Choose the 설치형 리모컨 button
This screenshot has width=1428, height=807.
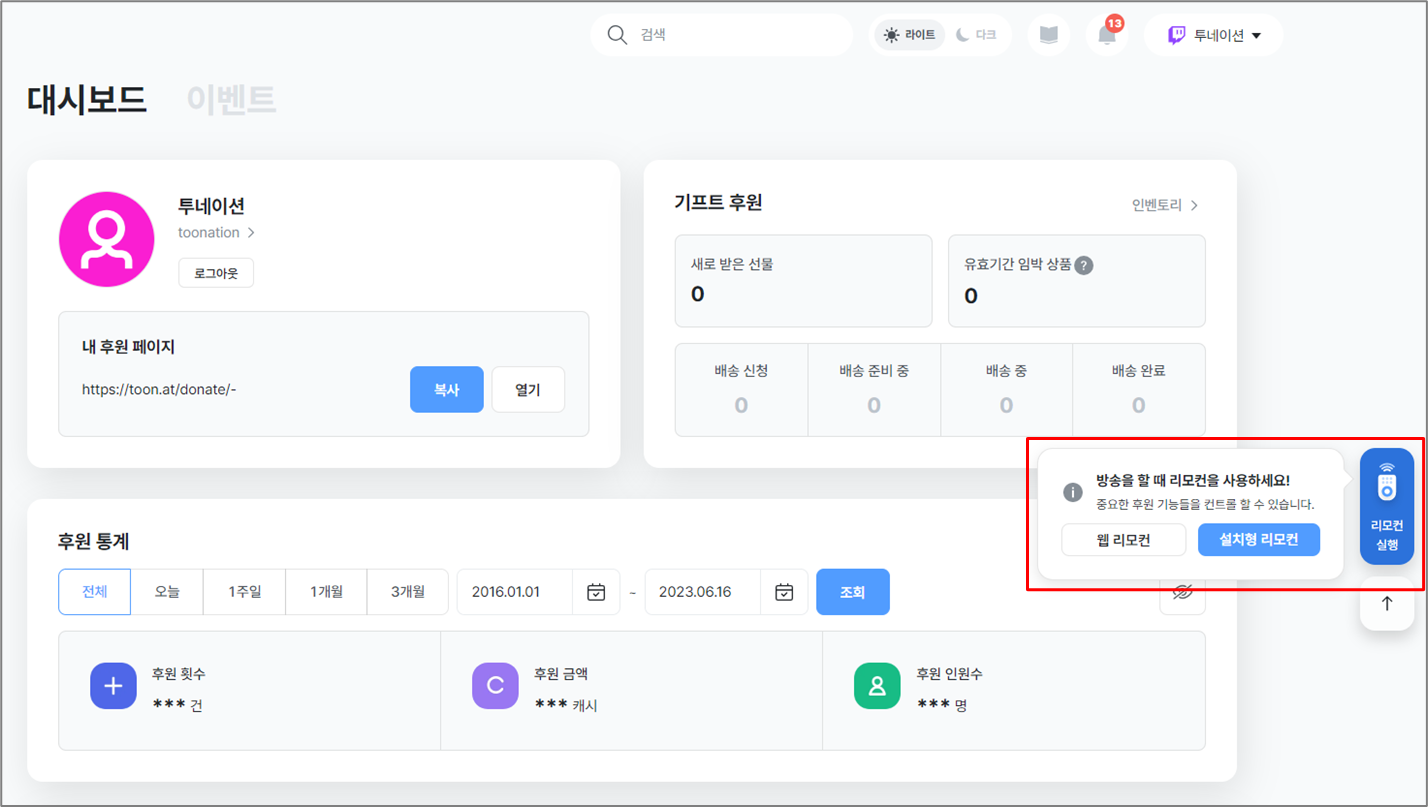coord(1259,540)
